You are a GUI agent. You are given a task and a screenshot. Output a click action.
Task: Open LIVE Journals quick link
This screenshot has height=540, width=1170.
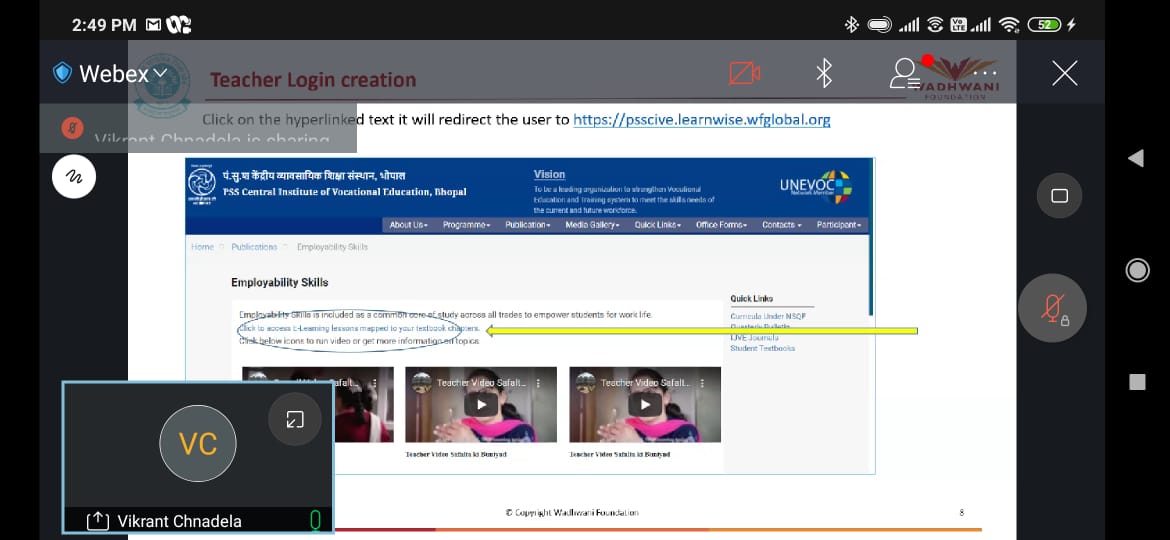(x=754, y=338)
